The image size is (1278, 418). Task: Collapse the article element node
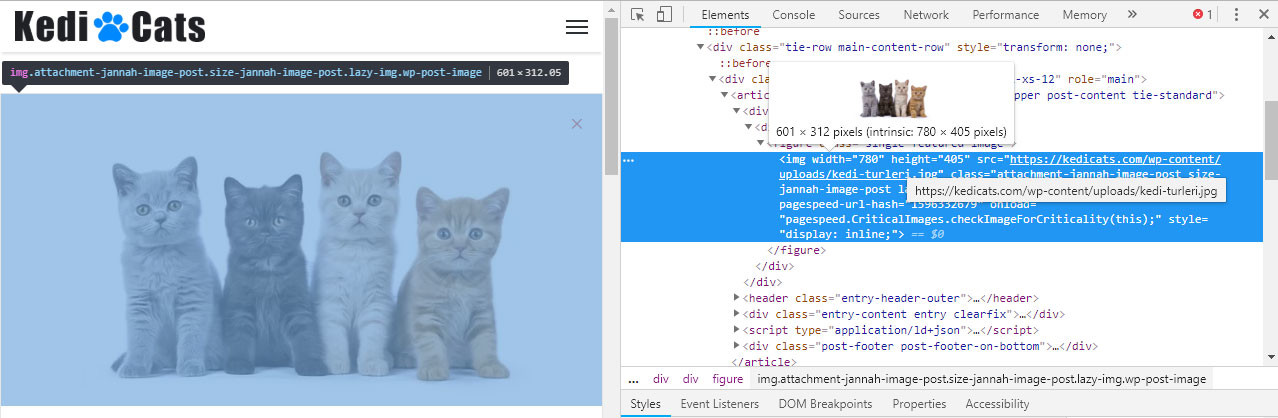[725, 95]
